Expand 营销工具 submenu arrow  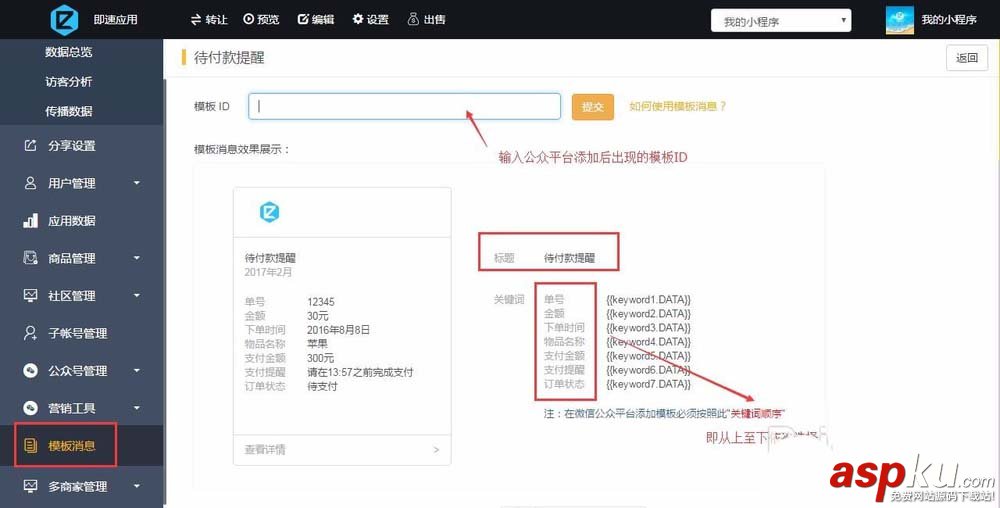[136, 408]
